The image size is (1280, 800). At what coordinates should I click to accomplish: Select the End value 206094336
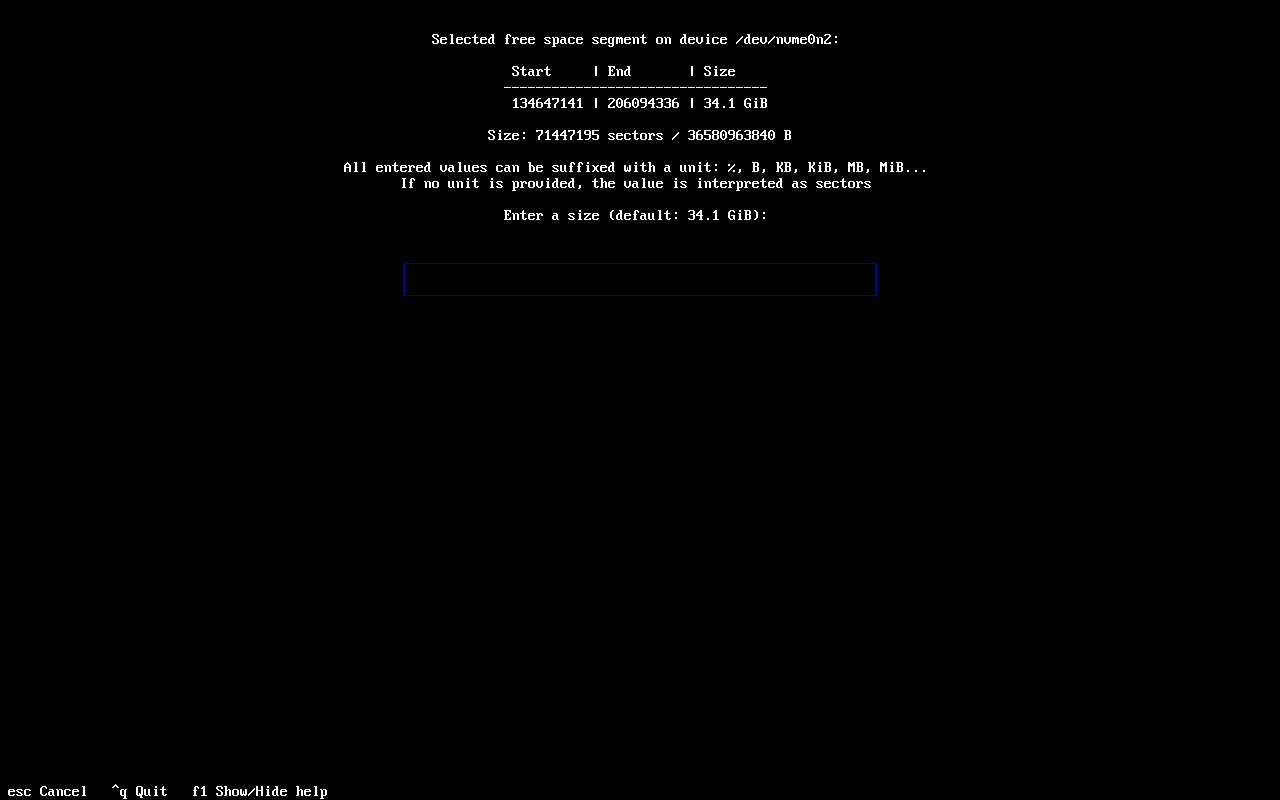(643, 103)
